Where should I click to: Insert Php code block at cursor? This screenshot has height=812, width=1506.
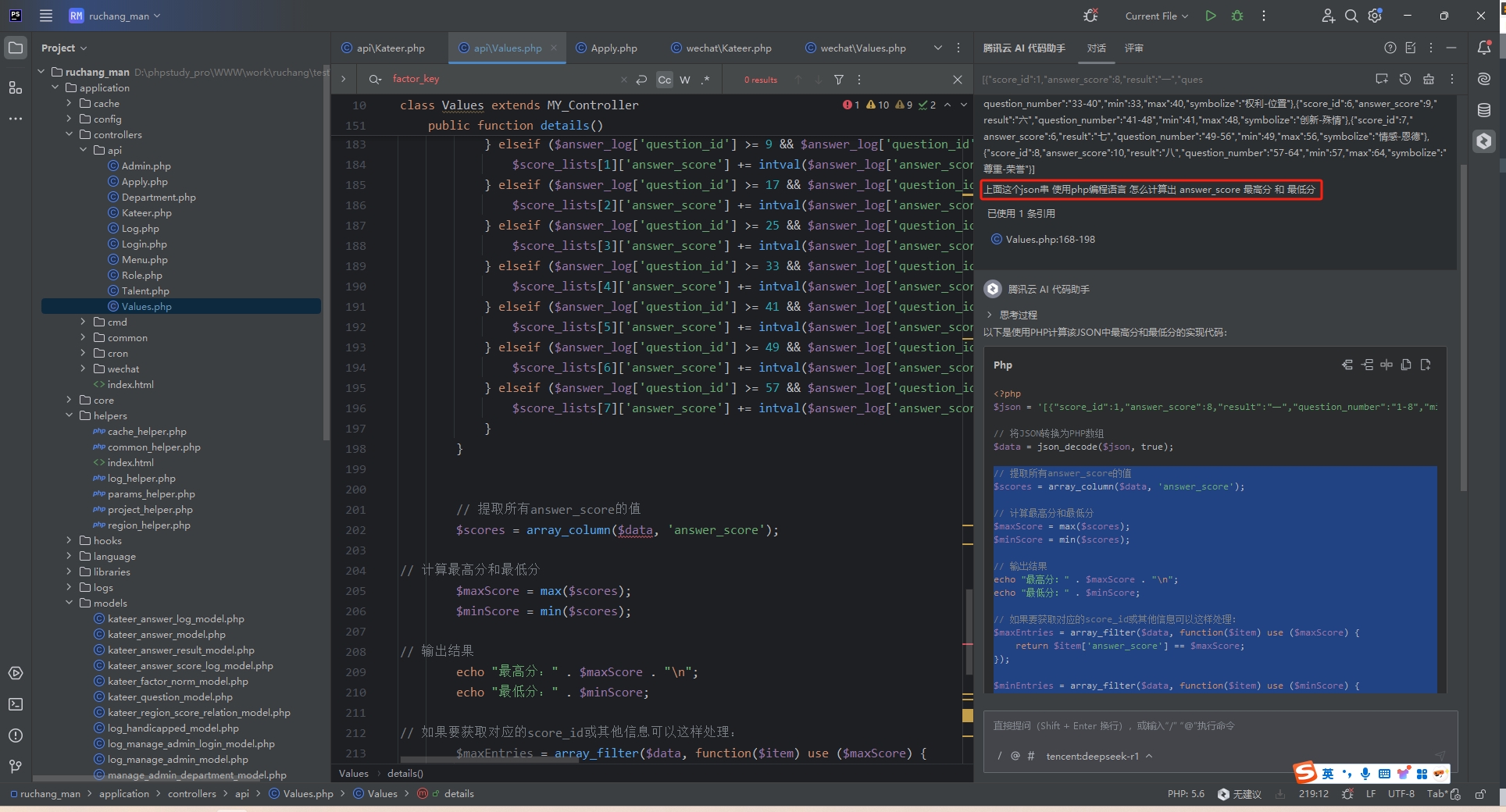click(1367, 365)
